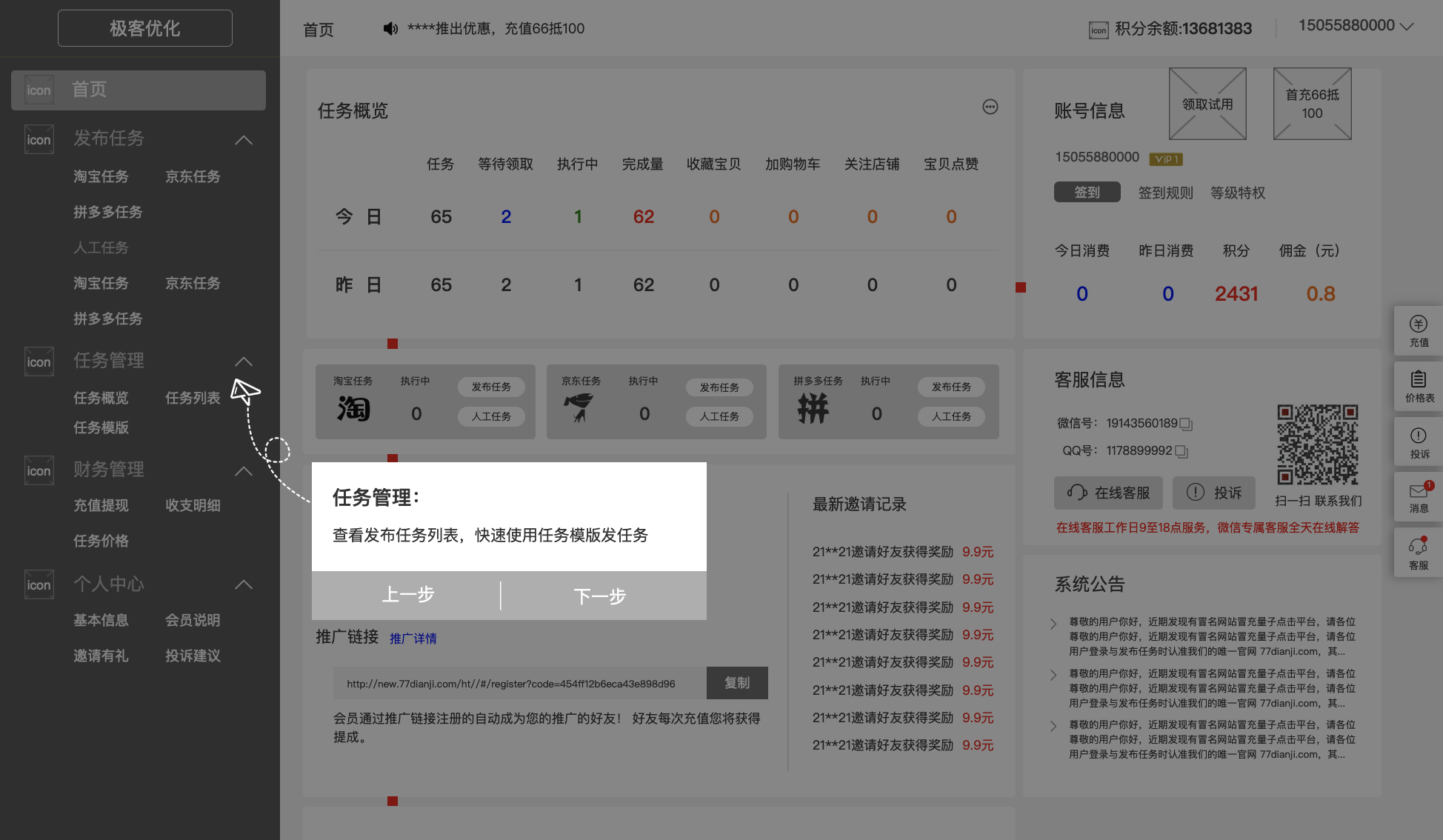Click the Pinduoduo 拼 logo icon
This screenshot has height=840, width=1443.
coord(813,408)
